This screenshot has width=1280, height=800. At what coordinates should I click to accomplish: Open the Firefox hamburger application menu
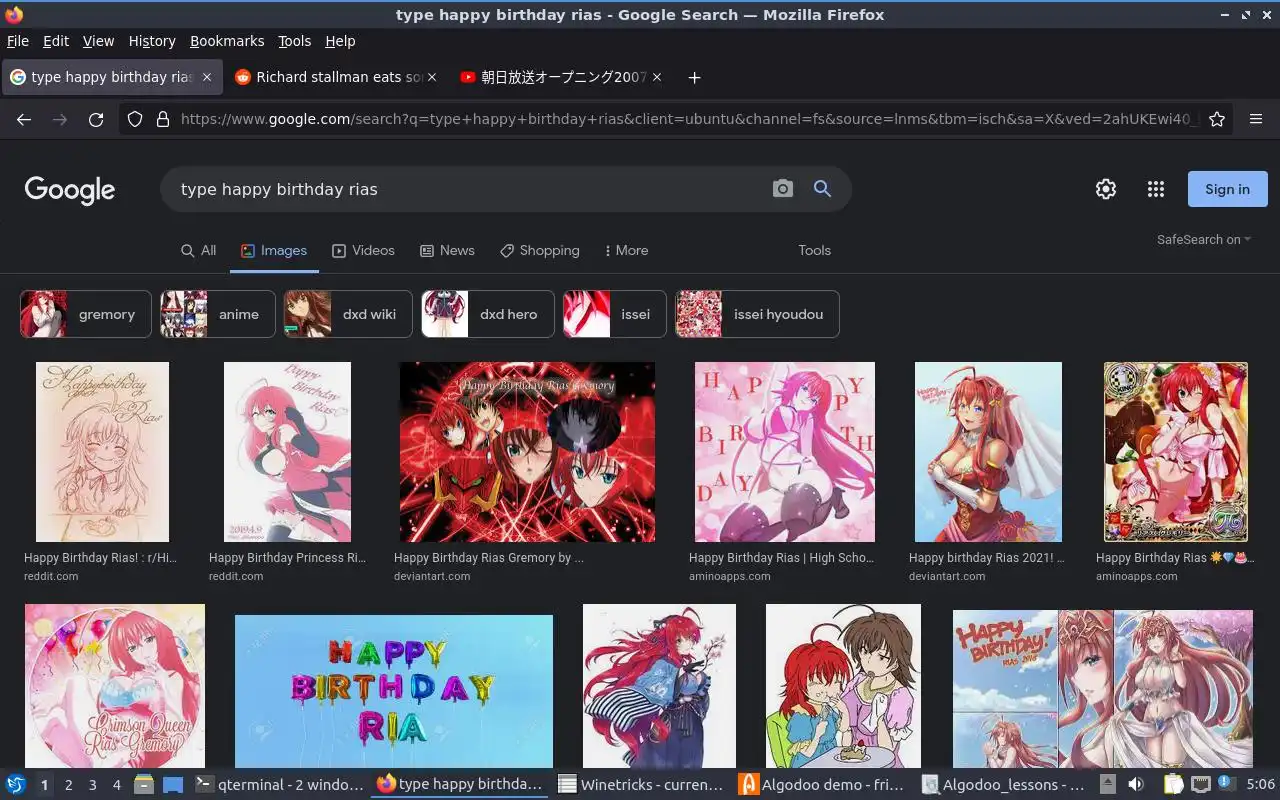click(1256, 119)
